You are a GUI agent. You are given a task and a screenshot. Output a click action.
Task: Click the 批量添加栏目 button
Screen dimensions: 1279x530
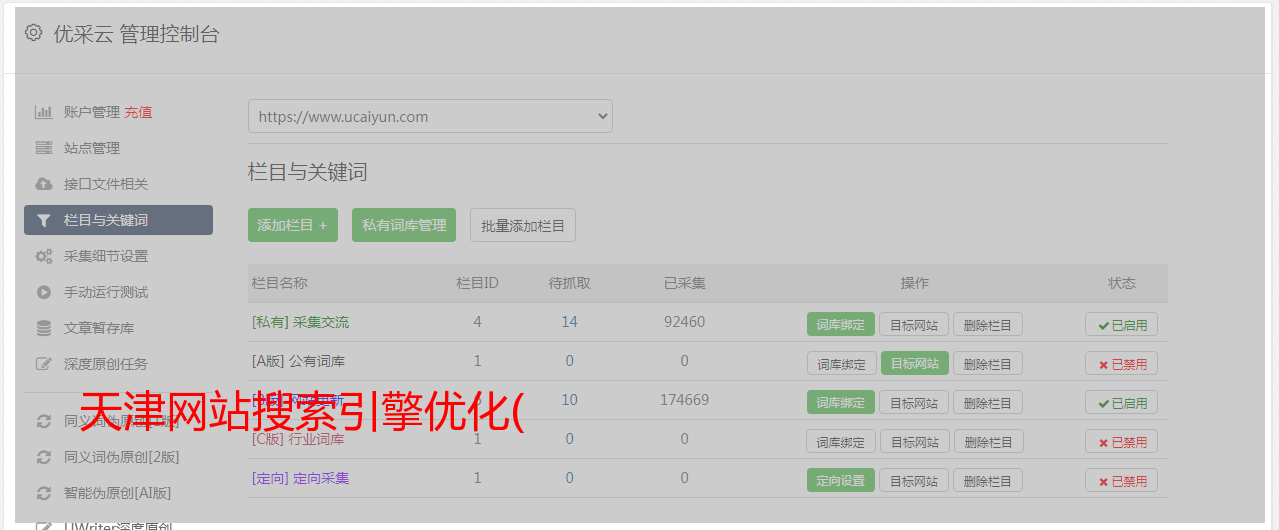coord(523,225)
